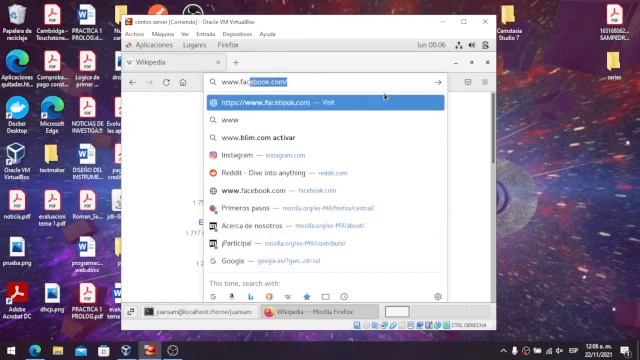Open Firefox app menu in top bar
640x360 pixels.
(x=228, y=45)
